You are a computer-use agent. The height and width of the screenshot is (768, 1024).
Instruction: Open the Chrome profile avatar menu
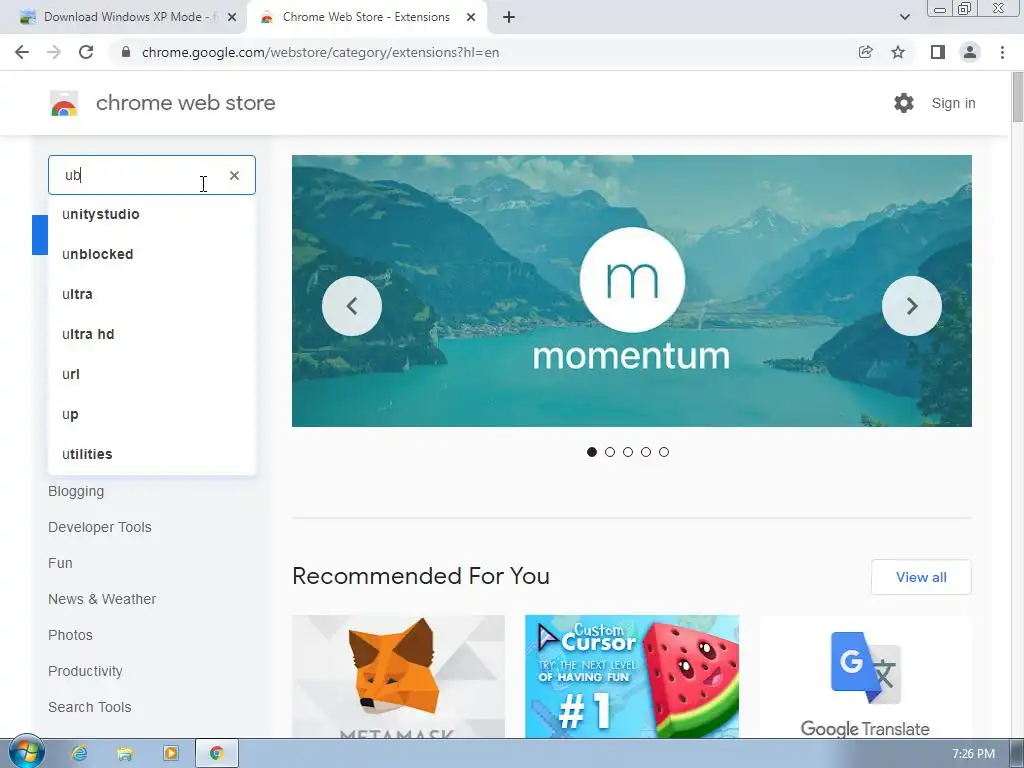(970, 52)
